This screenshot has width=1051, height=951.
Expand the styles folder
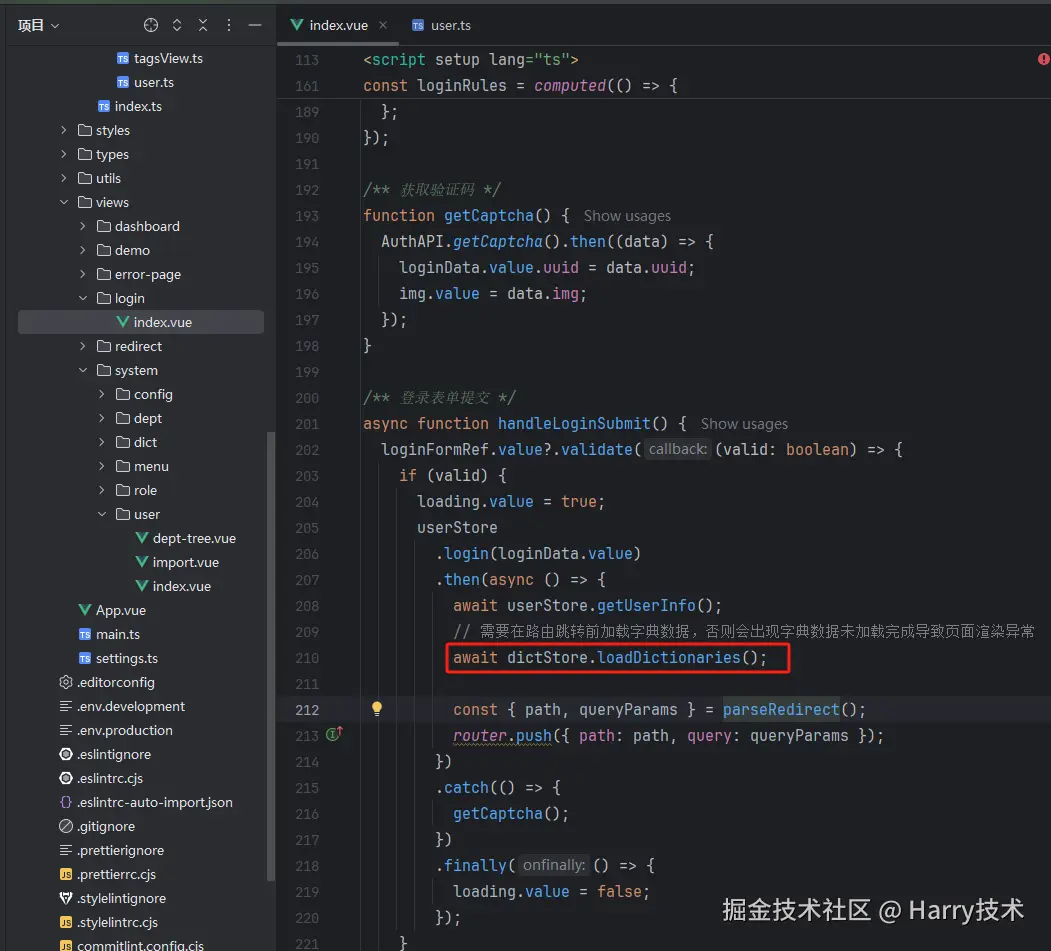64,130
